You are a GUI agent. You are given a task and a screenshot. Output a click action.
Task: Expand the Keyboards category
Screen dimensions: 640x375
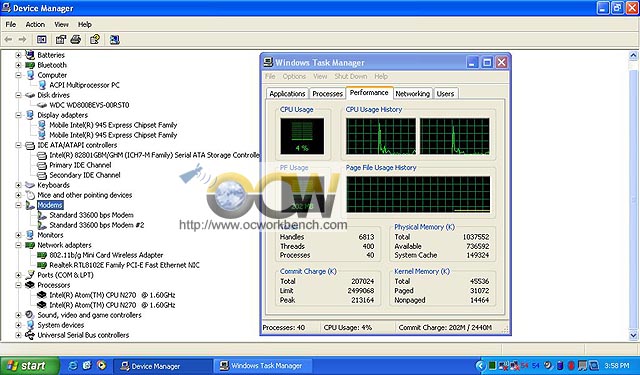pos(18,185)
